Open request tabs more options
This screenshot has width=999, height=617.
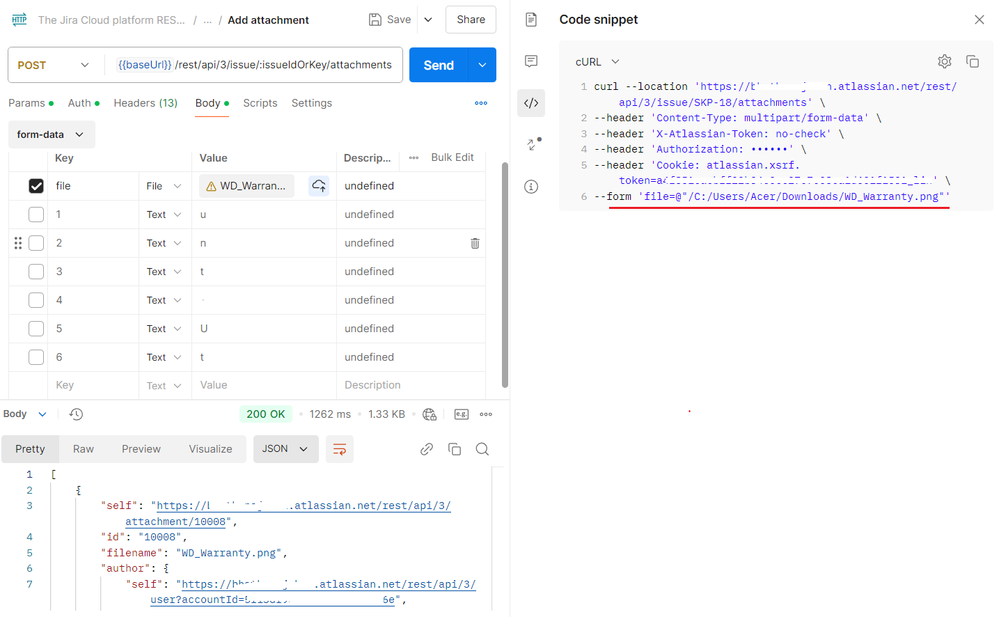click(x=481, y=103)
